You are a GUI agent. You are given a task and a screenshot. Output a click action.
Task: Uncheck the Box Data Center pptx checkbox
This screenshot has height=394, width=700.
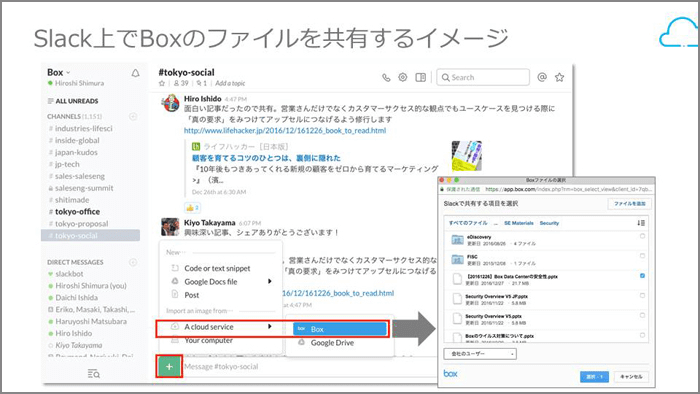(642, 276)
